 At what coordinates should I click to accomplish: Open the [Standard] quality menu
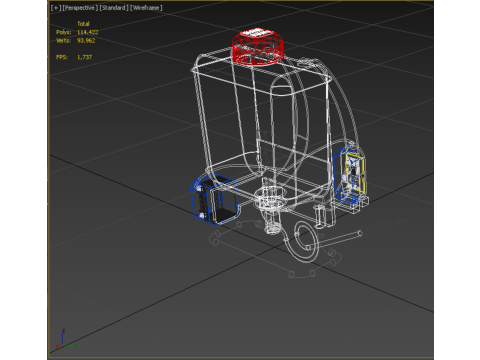pos(114,8)
